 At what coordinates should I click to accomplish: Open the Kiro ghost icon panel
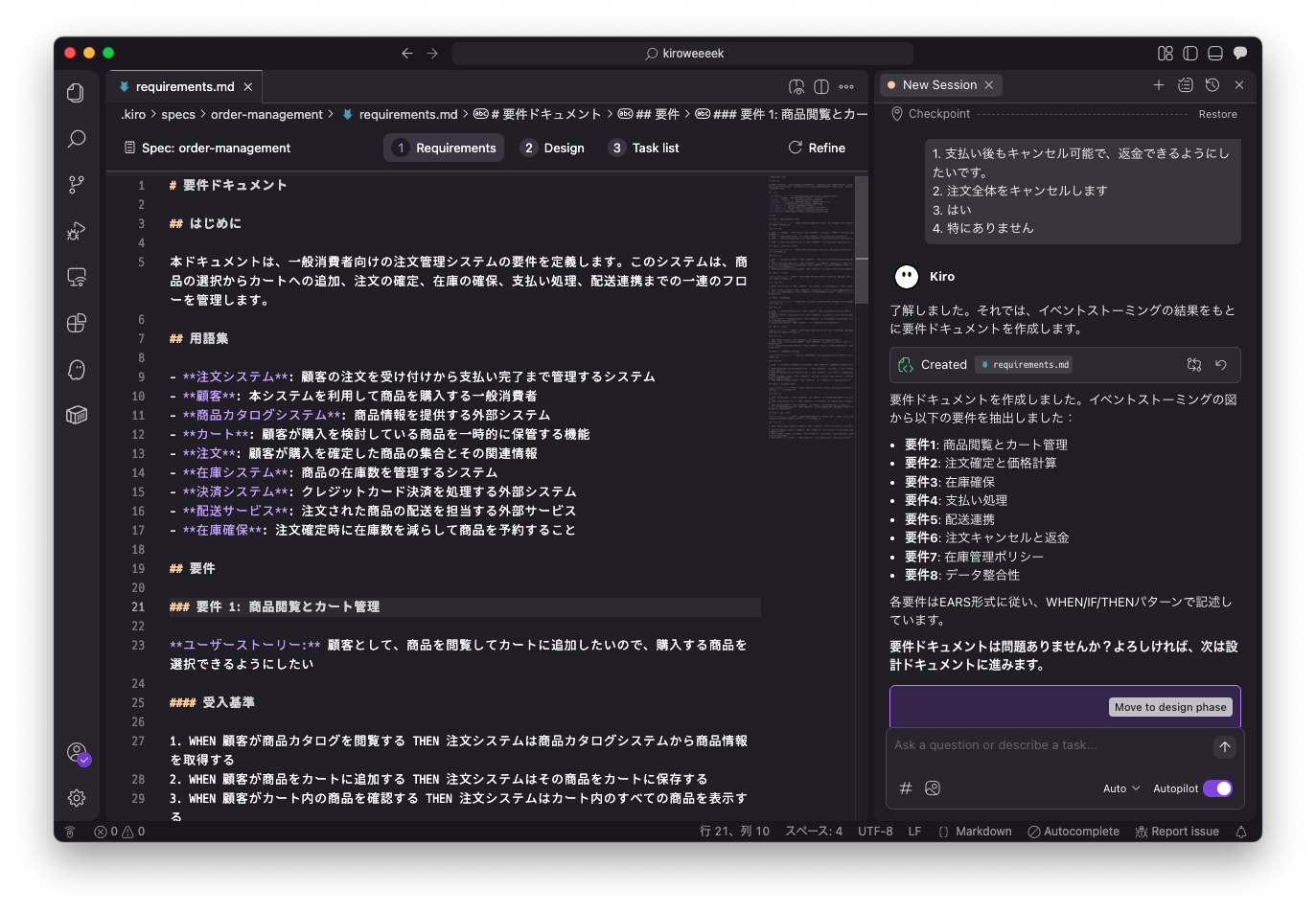[77, 370]
